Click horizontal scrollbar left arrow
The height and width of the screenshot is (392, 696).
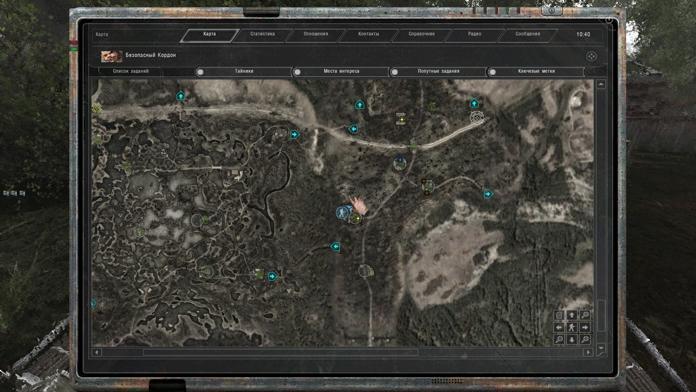tap(97, 352)
